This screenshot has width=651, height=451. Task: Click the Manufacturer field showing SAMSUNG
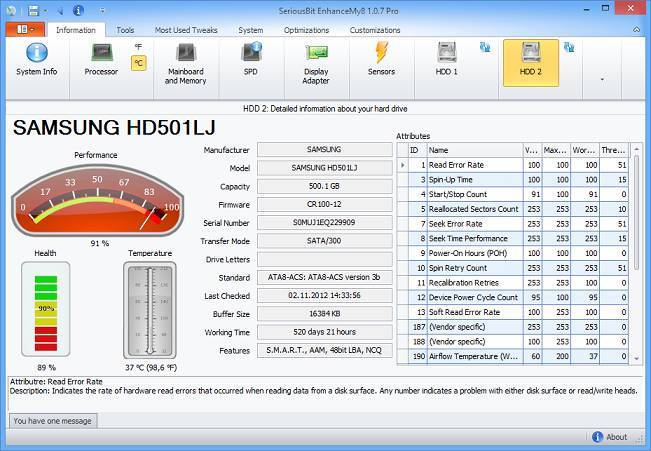tap(325, 150)
